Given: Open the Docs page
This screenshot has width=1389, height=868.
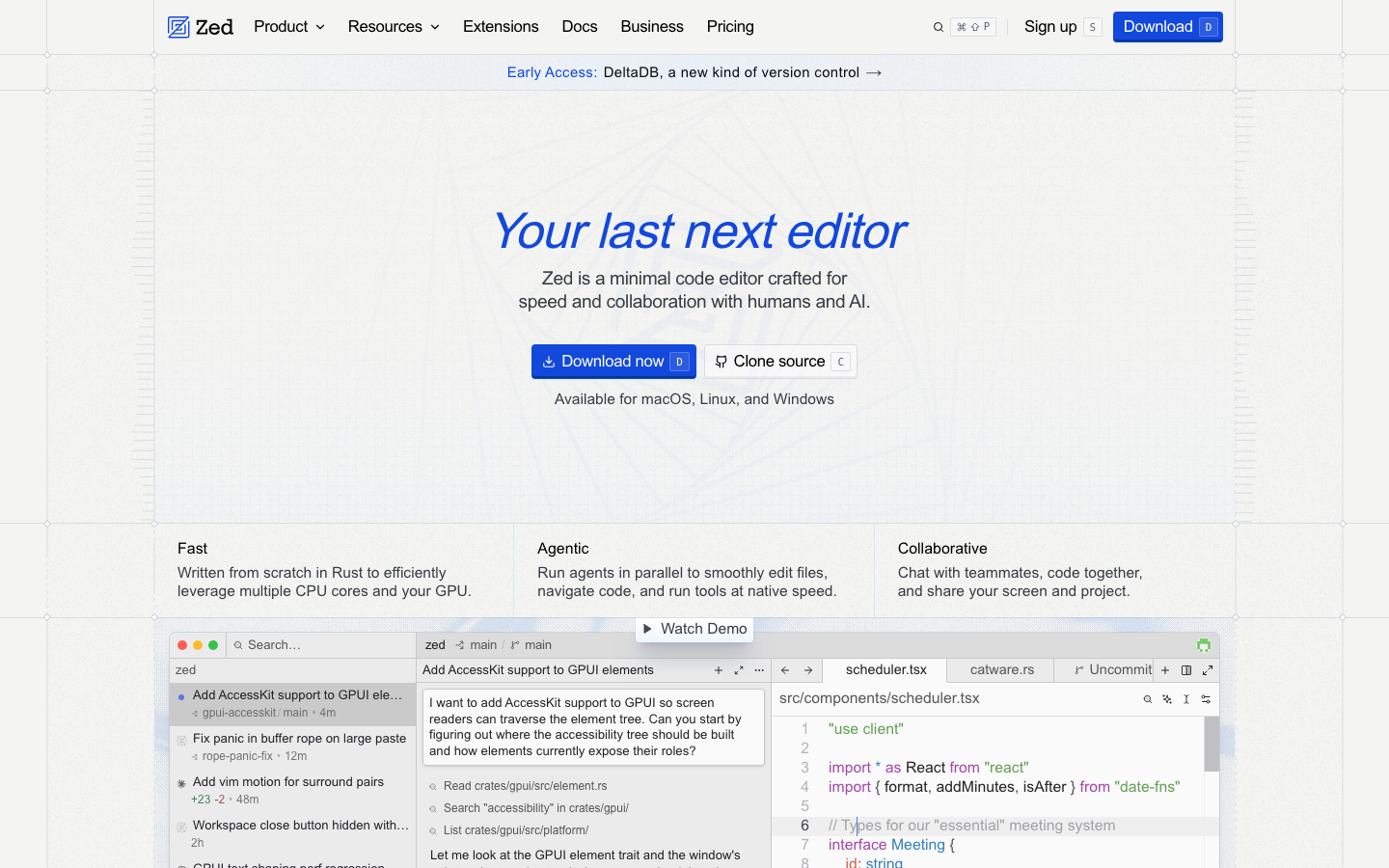Looking at the screenshot, I should 580,27.
